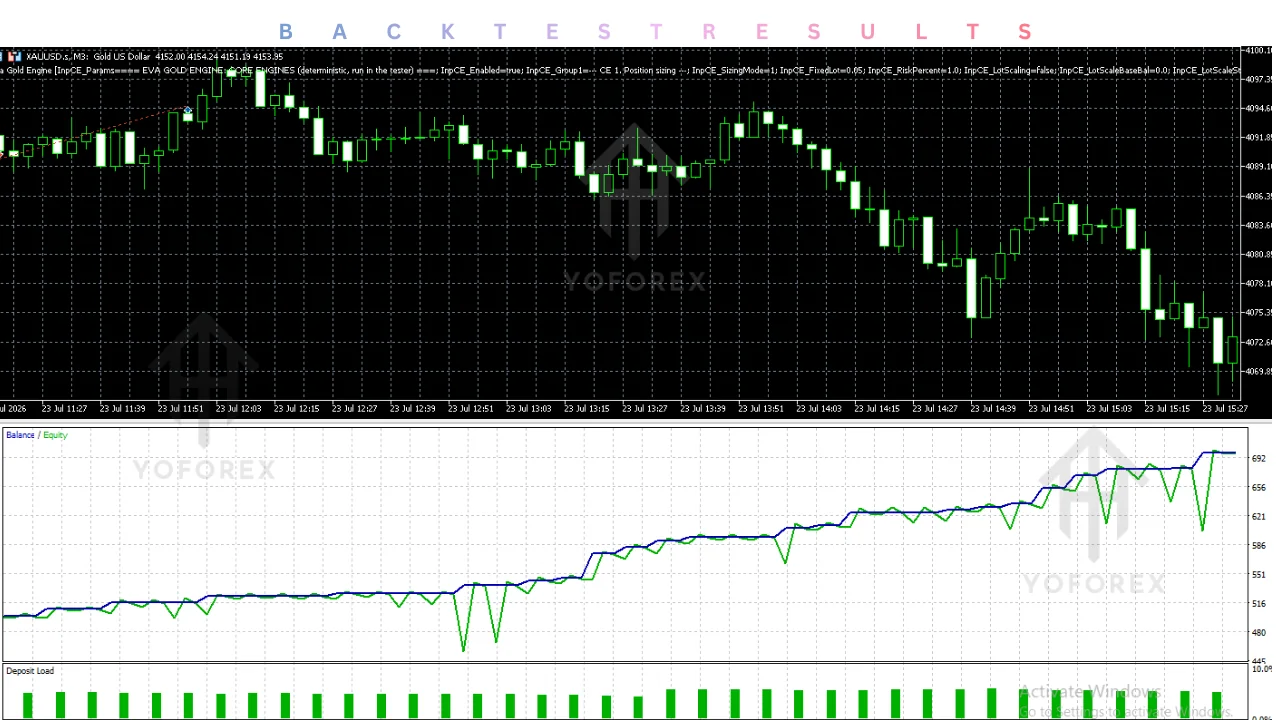Click the 692 equity axis value
1280x720 pixels.
click(1258, 458)
